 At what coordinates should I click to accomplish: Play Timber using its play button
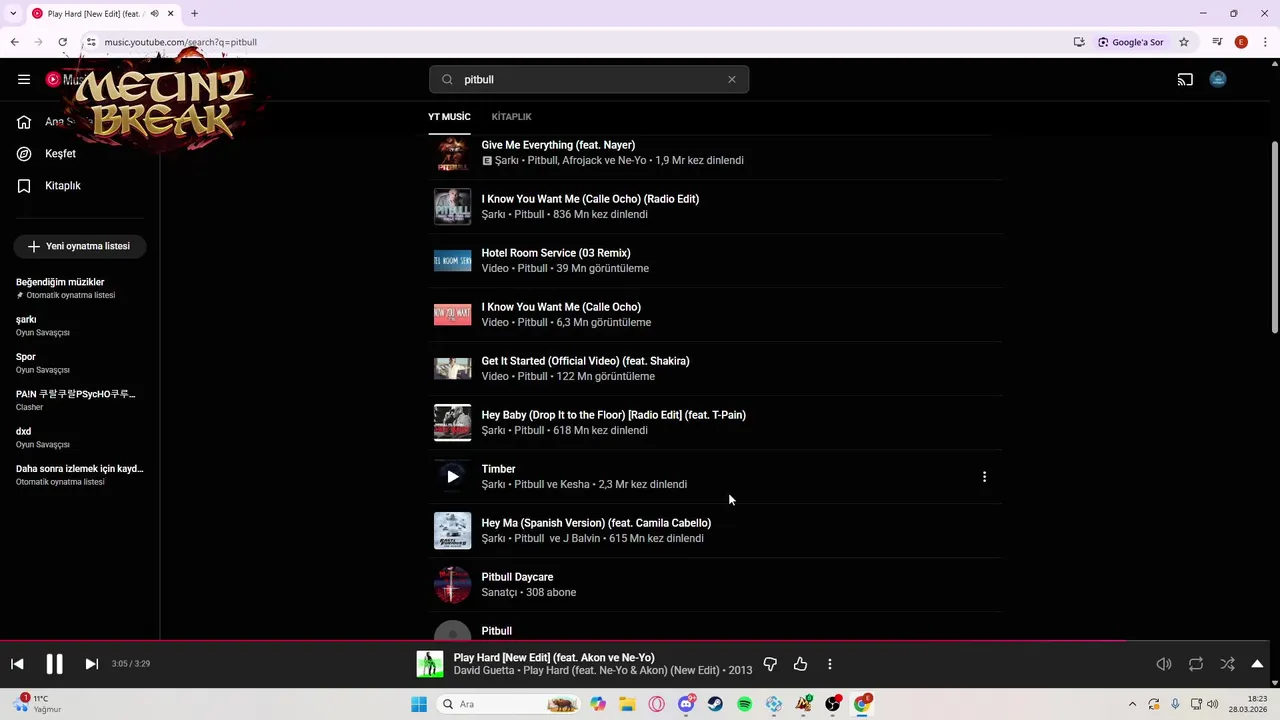tap(452, 477)
